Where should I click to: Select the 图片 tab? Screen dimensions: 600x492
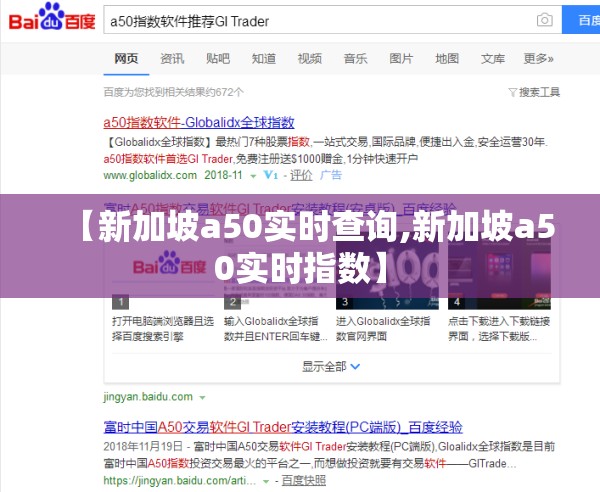(x=401, y=59)
